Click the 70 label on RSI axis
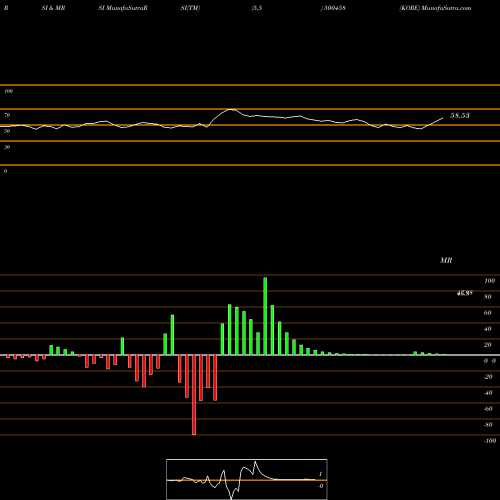The image size is (500, 500). (x=7, y=115)
